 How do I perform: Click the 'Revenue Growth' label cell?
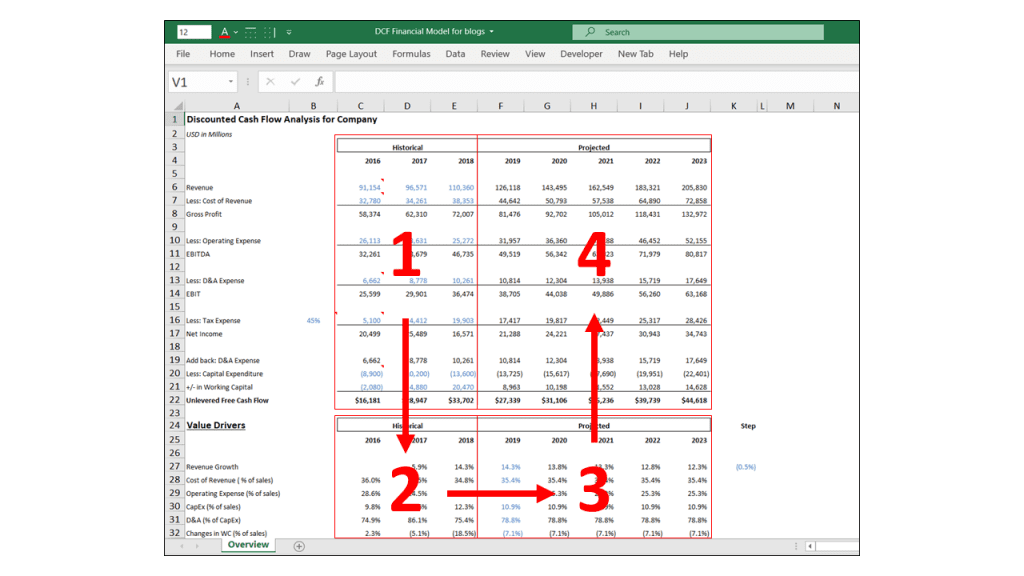[x=212, y=467]
